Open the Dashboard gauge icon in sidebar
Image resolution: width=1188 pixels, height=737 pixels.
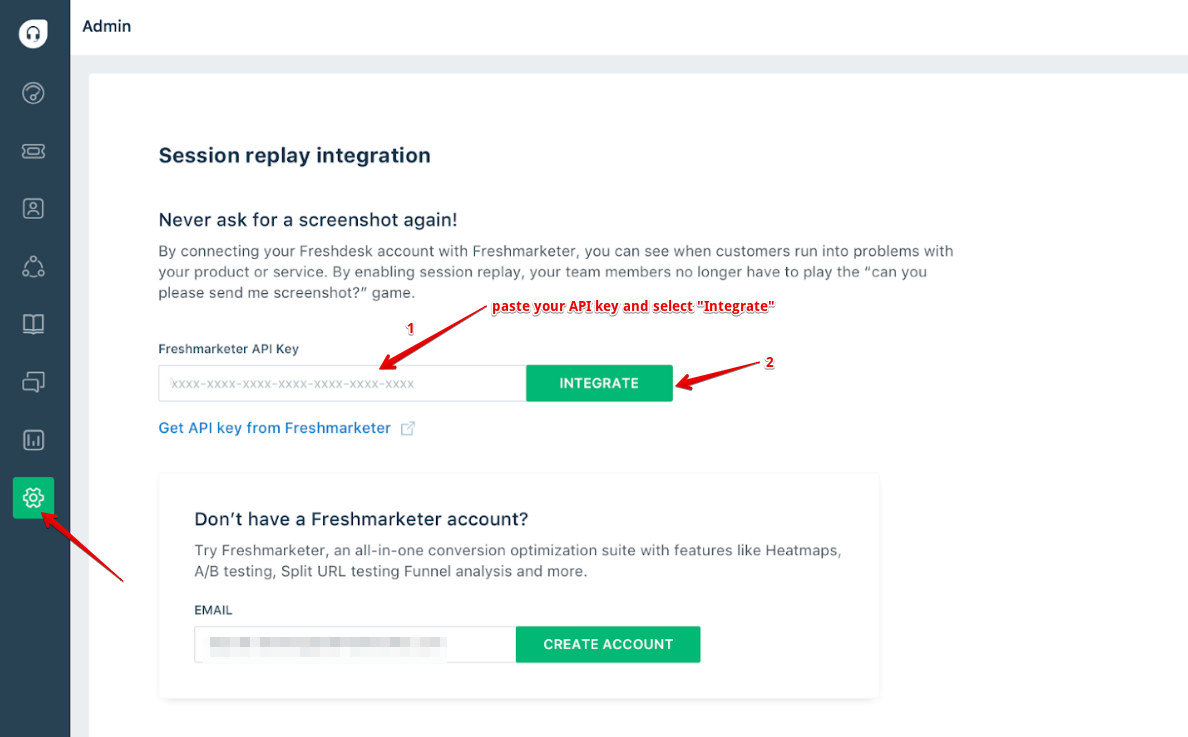pos(33,93)
